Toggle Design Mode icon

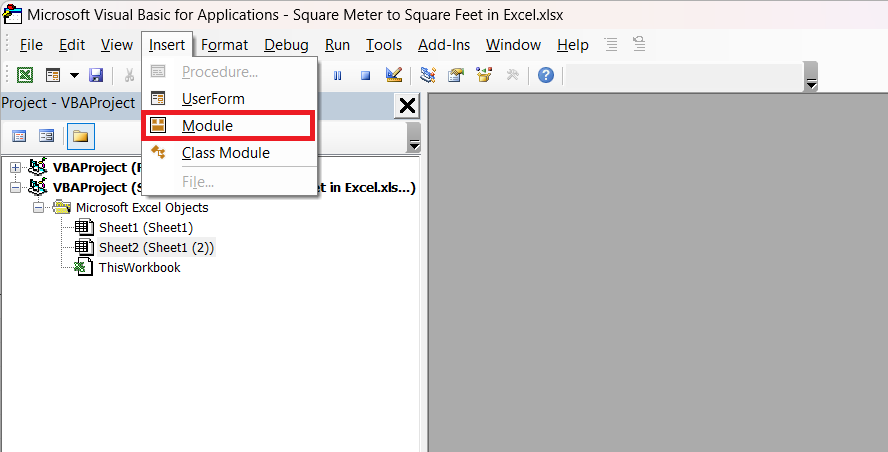tap(394, 75)
